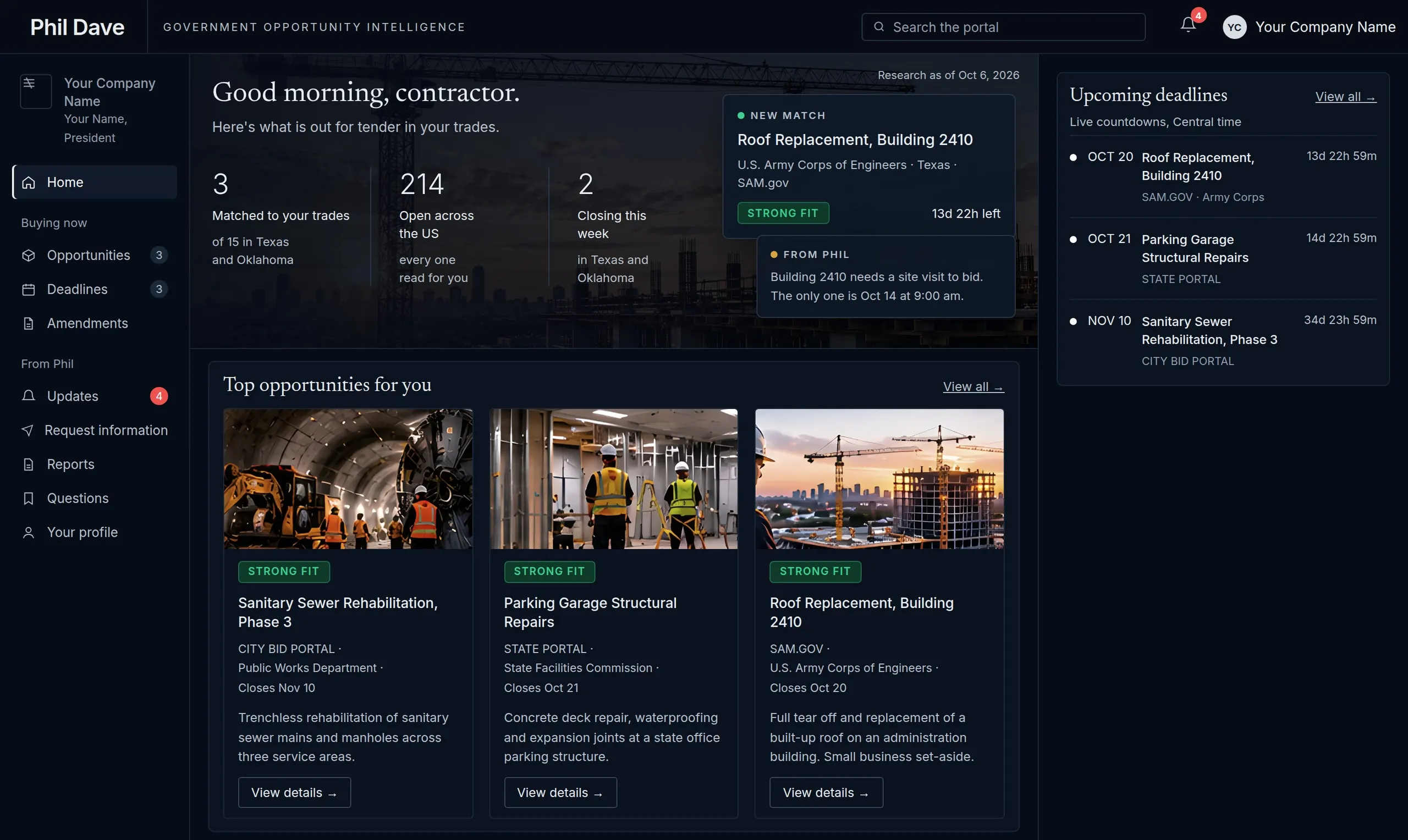Open the crane photo on Roof Replacement card
This screenshot has width=1408, height=840.
tap(879, 479)
